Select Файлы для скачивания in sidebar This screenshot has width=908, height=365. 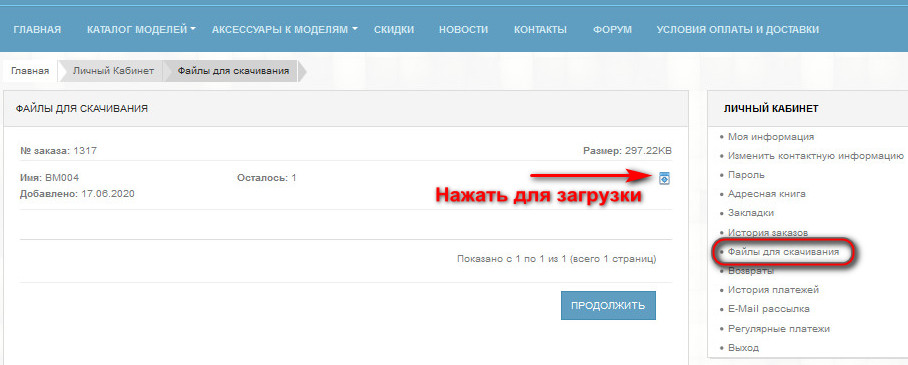(x=783, y=253)
